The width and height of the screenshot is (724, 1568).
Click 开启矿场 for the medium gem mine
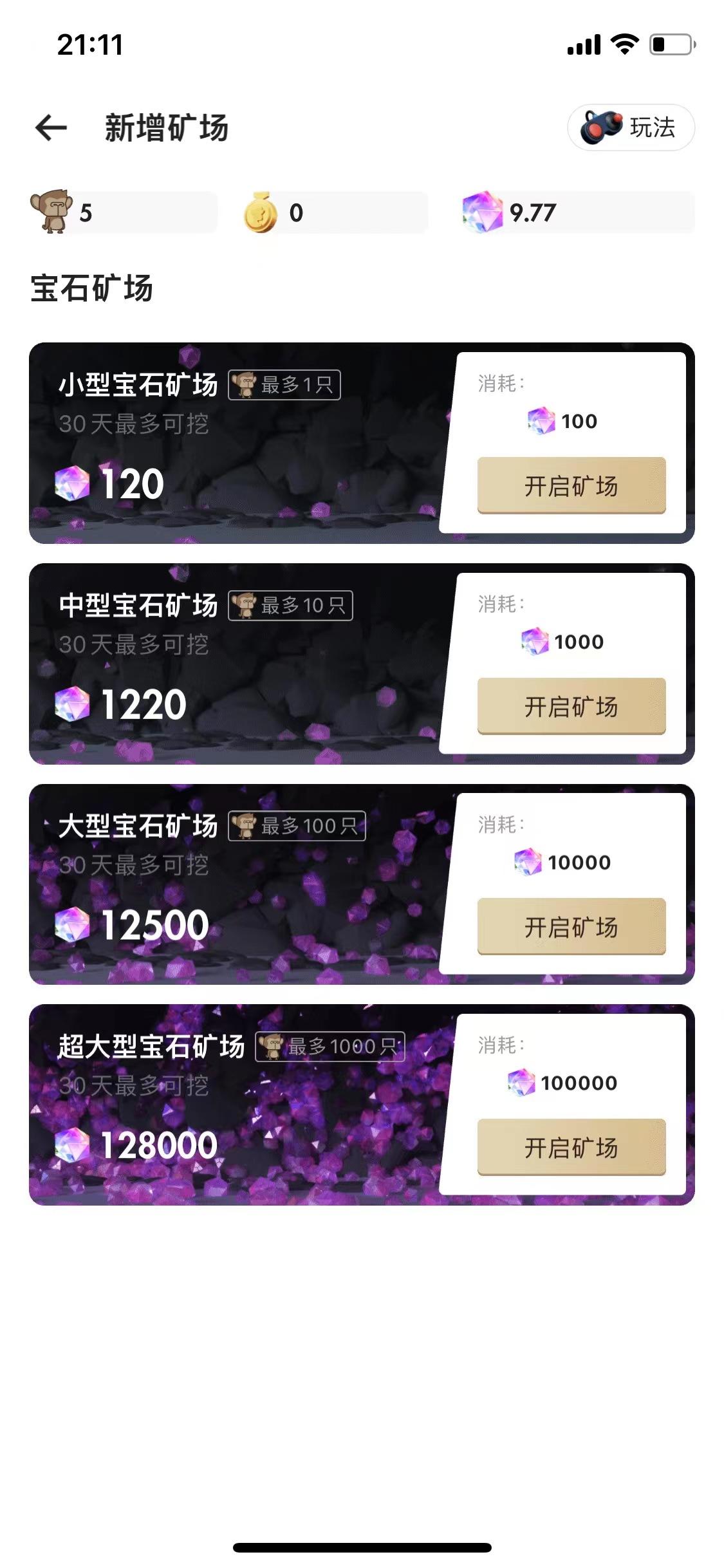571,706
